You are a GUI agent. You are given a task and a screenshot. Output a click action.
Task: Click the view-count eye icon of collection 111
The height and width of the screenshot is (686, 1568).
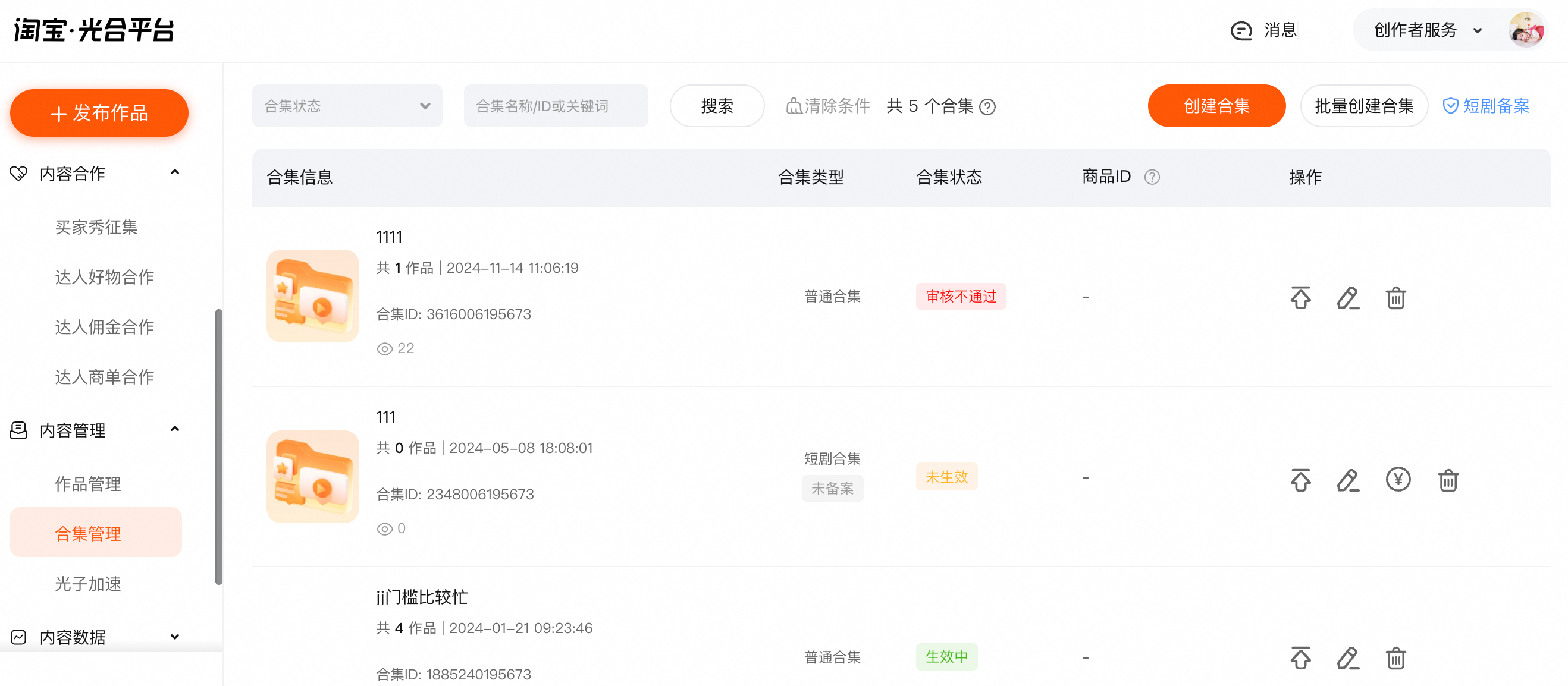pyautogui.click(x=384, y=528)
